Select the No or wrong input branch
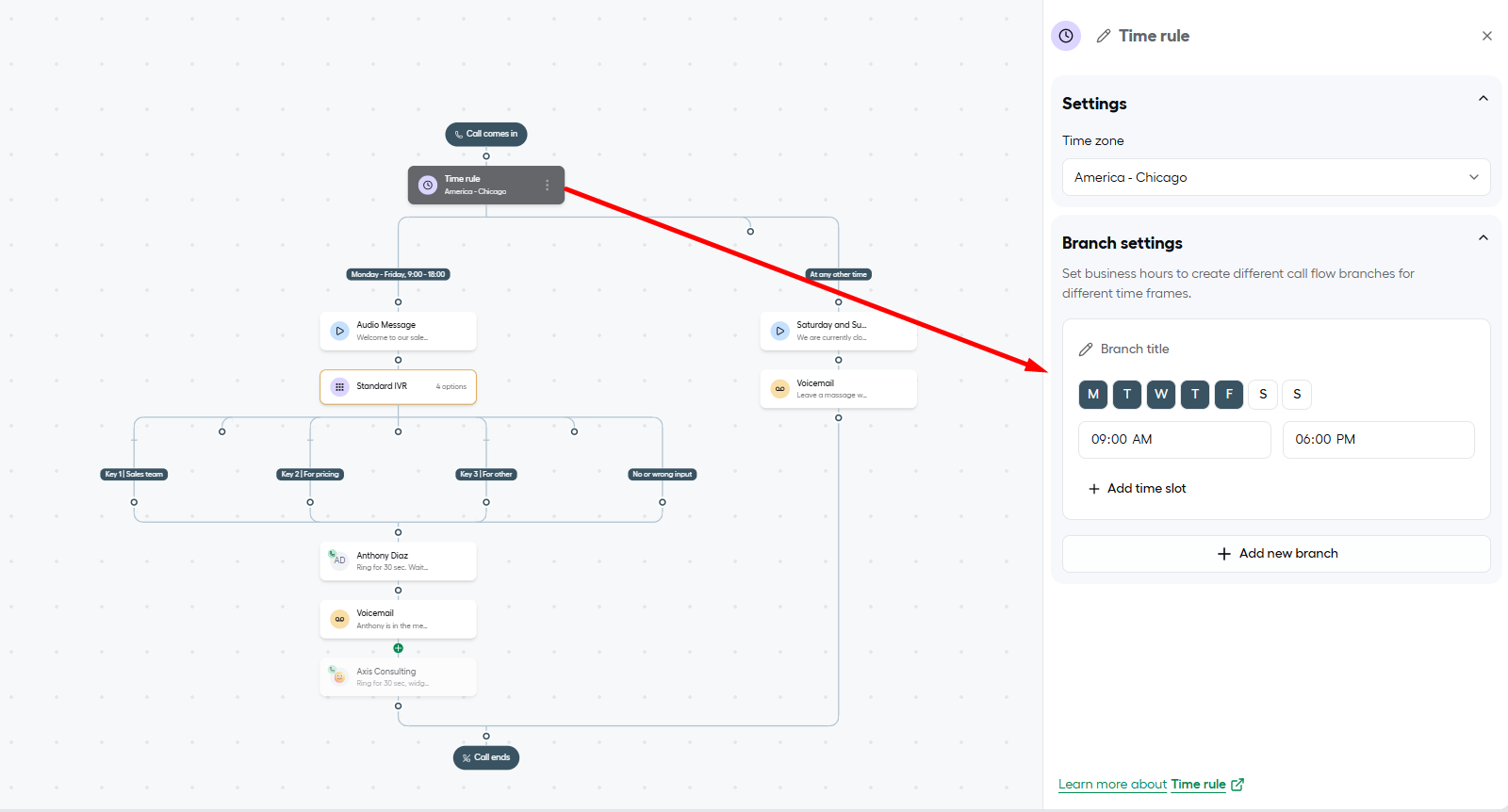The image size is (1508, 812). [663, 475]
